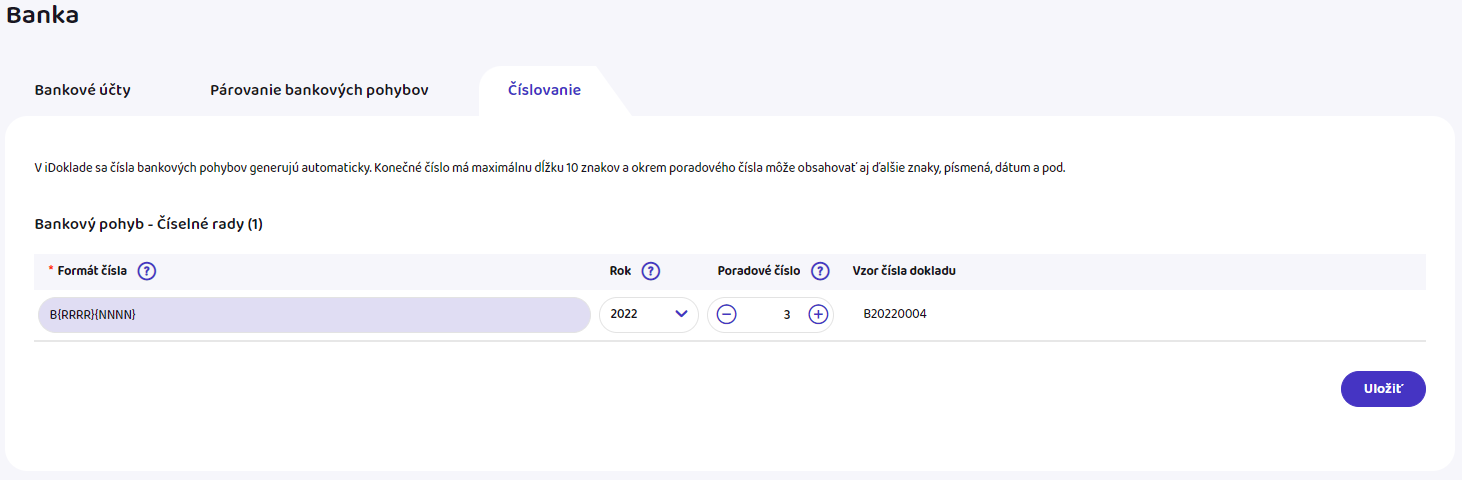Image resolution: width=1462 pixels, height=480 pixels.
Task: Select the Číslovanie tab
Action: 544,90
